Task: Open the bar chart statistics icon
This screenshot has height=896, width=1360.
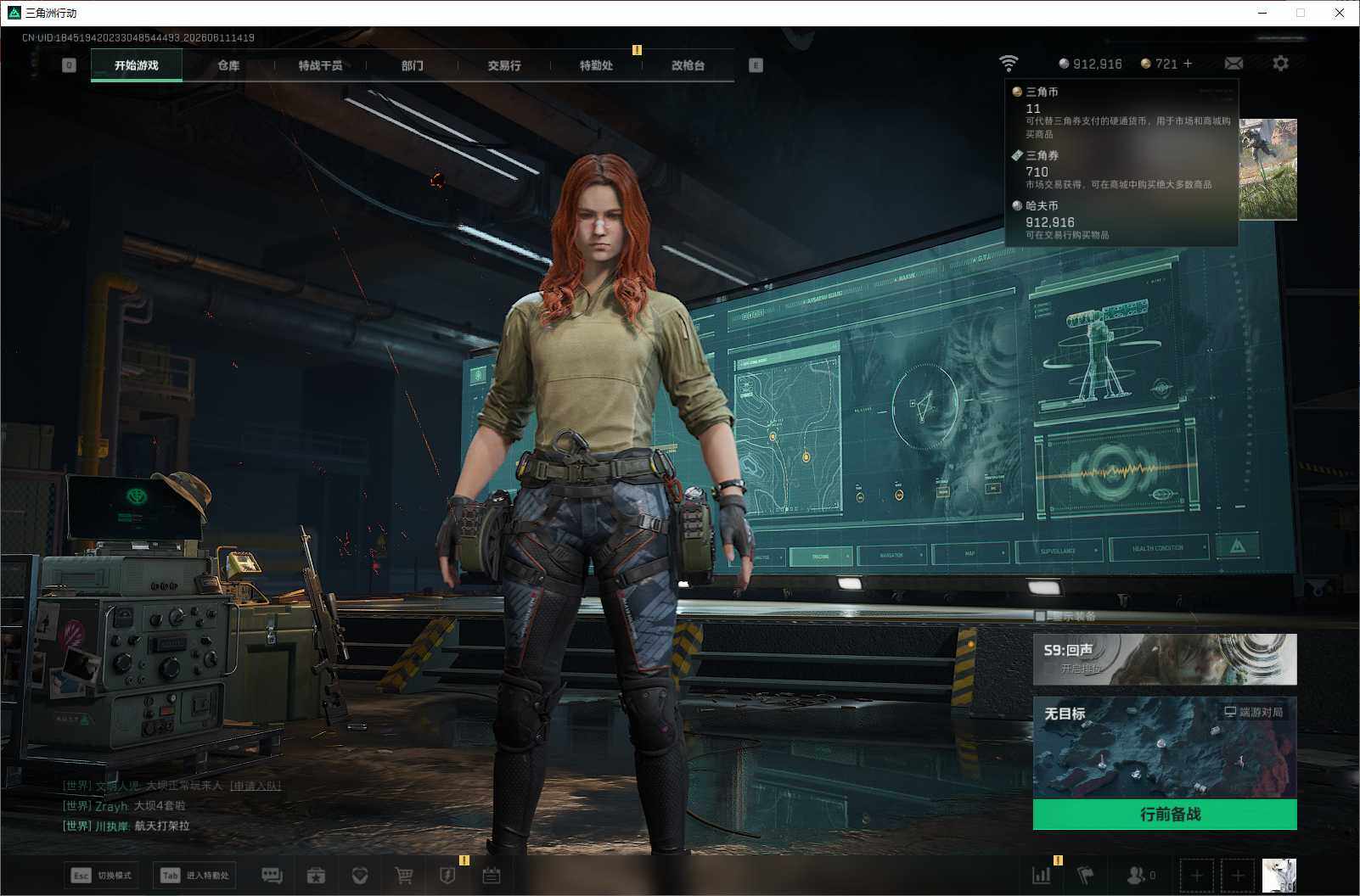Action: click(x=1041, y=875)
